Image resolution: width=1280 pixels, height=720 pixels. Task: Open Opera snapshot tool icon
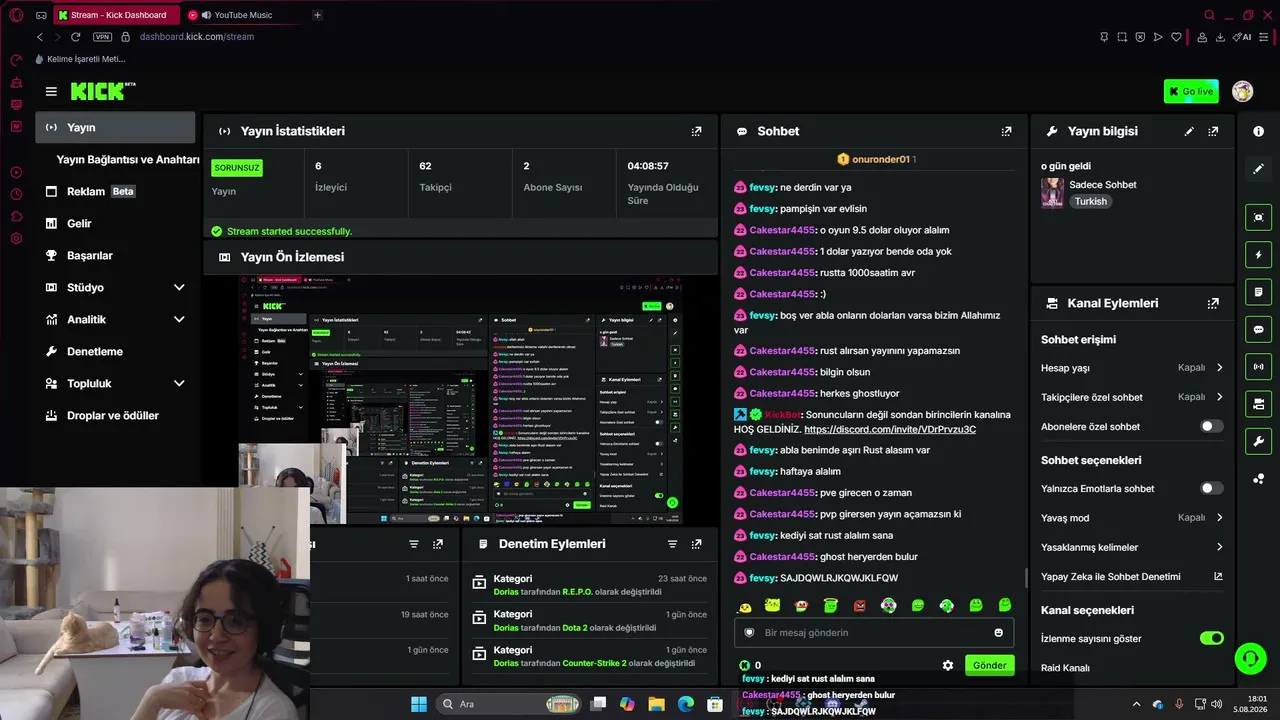click(1122, 37)
